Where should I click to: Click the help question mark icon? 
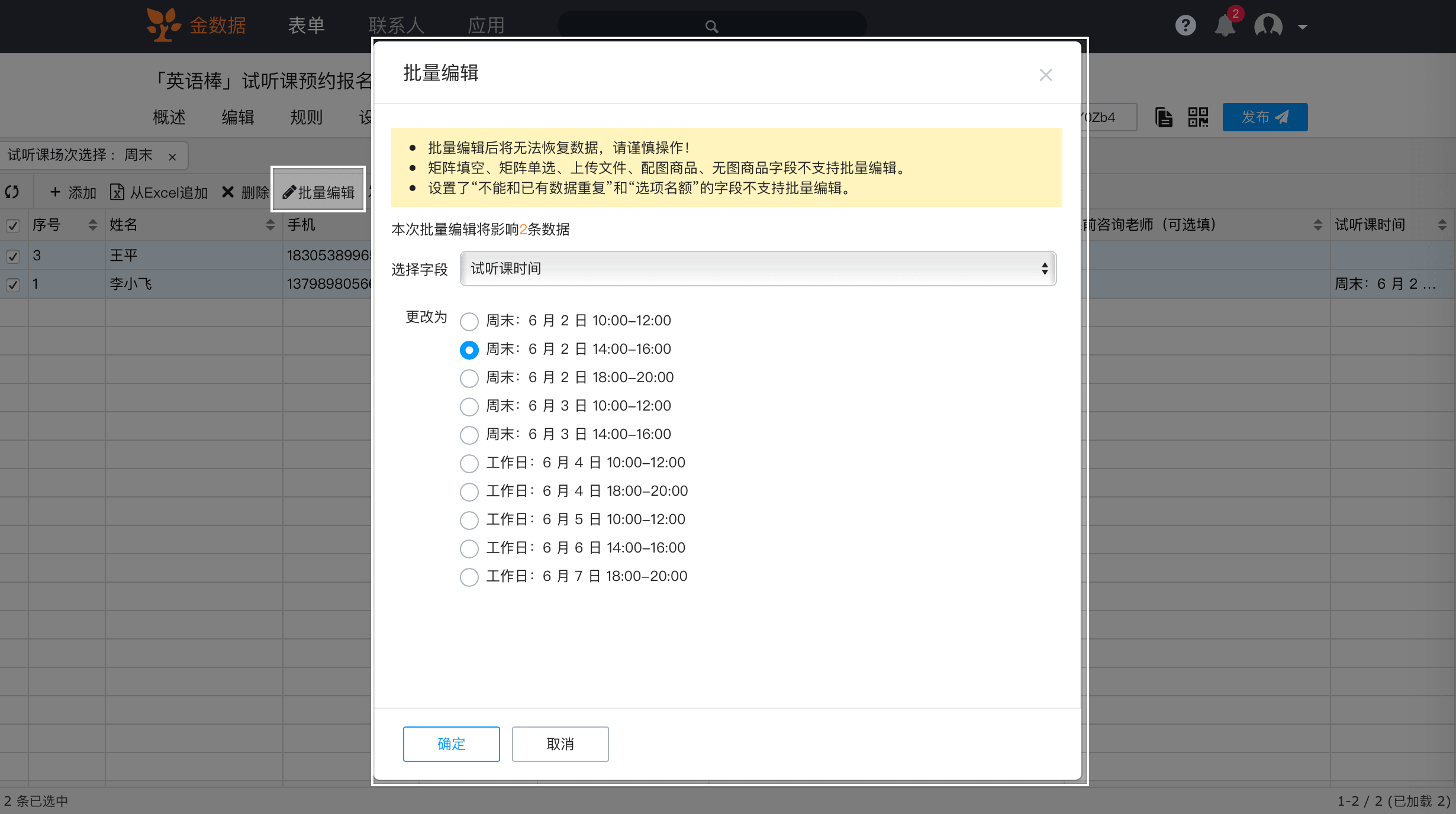coord(1186,25)
